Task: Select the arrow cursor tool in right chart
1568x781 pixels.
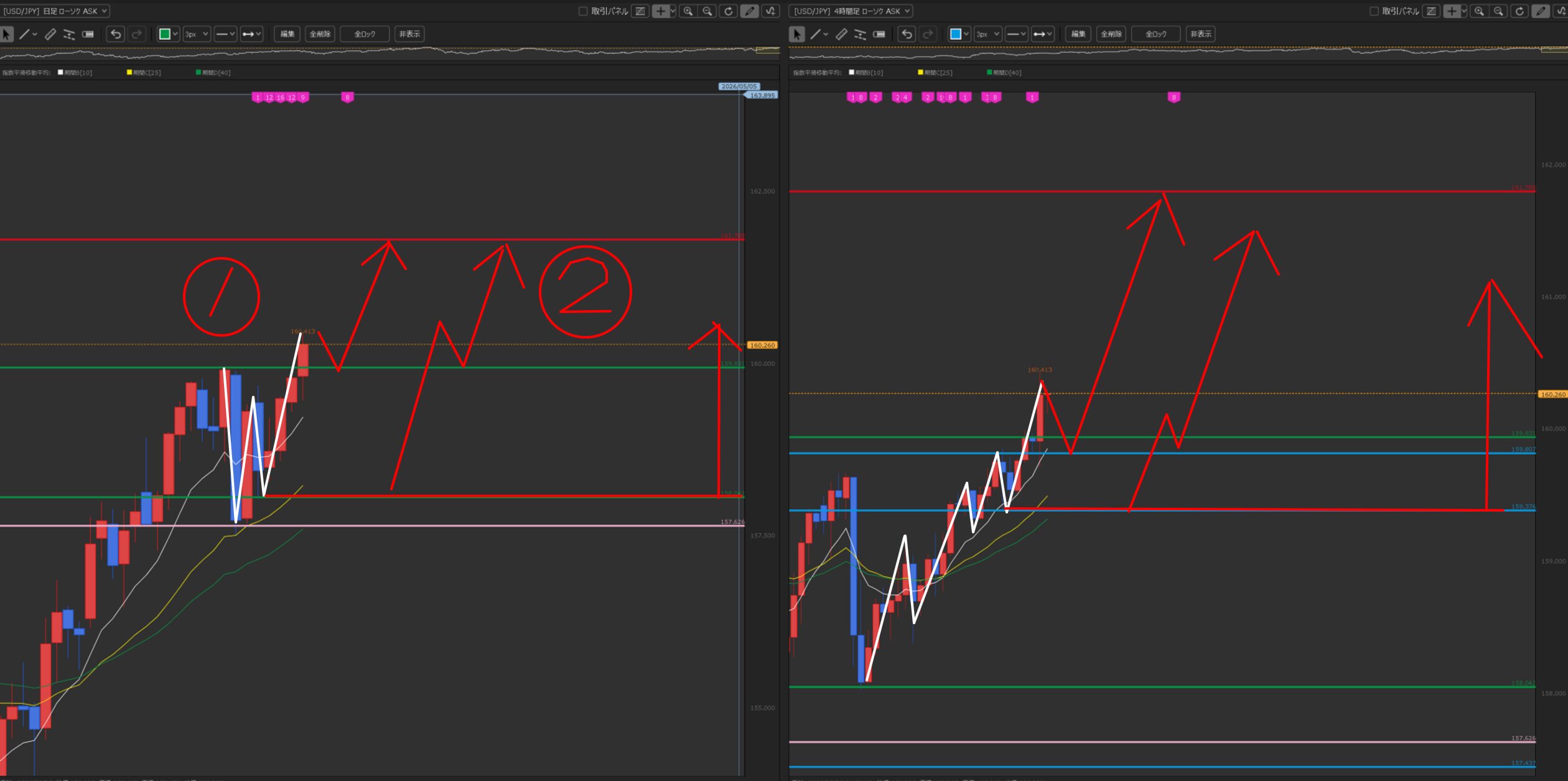Action: [796, 34]
